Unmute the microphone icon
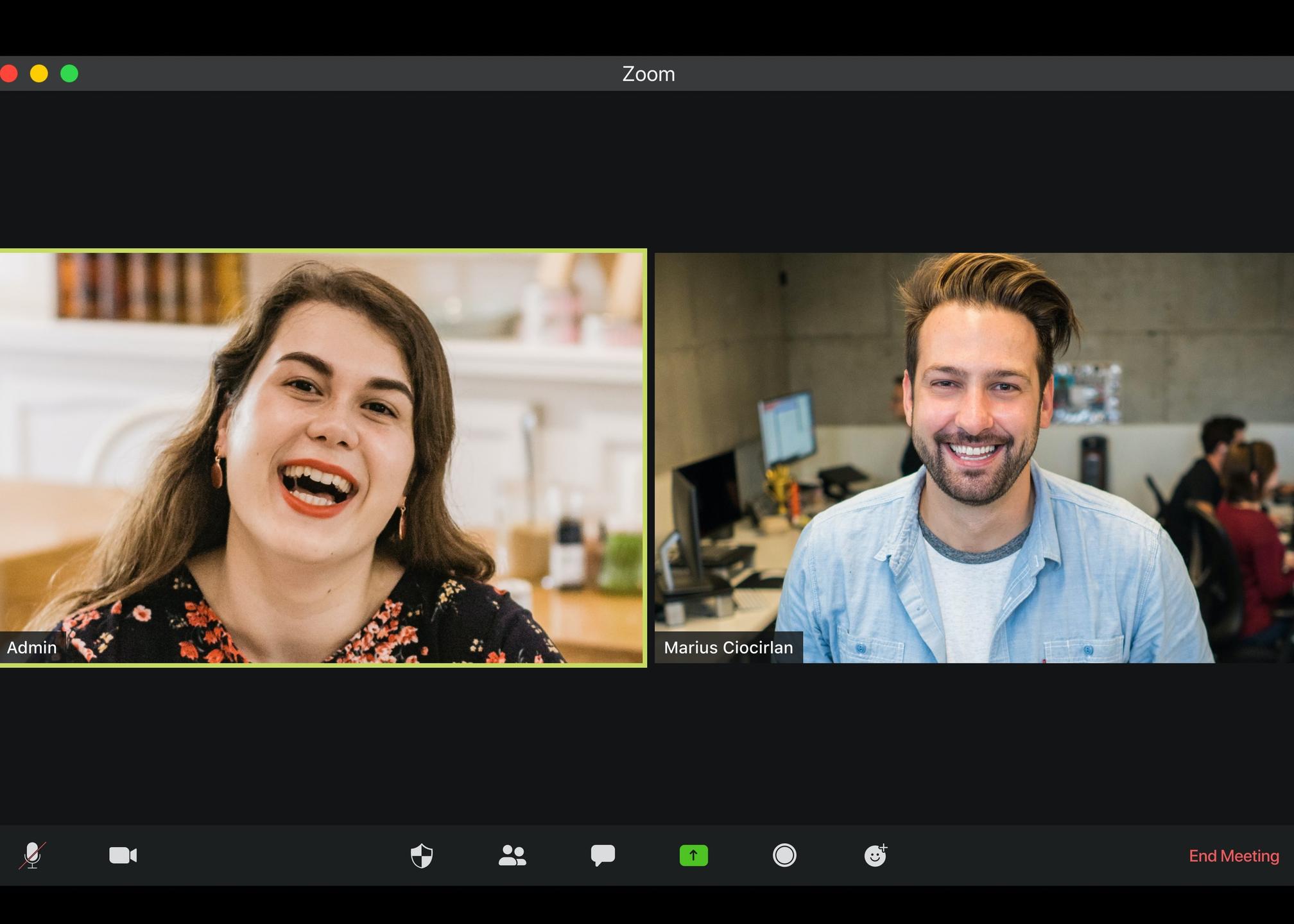Viewport: 1294px width, 924px height. coord(32,855)
